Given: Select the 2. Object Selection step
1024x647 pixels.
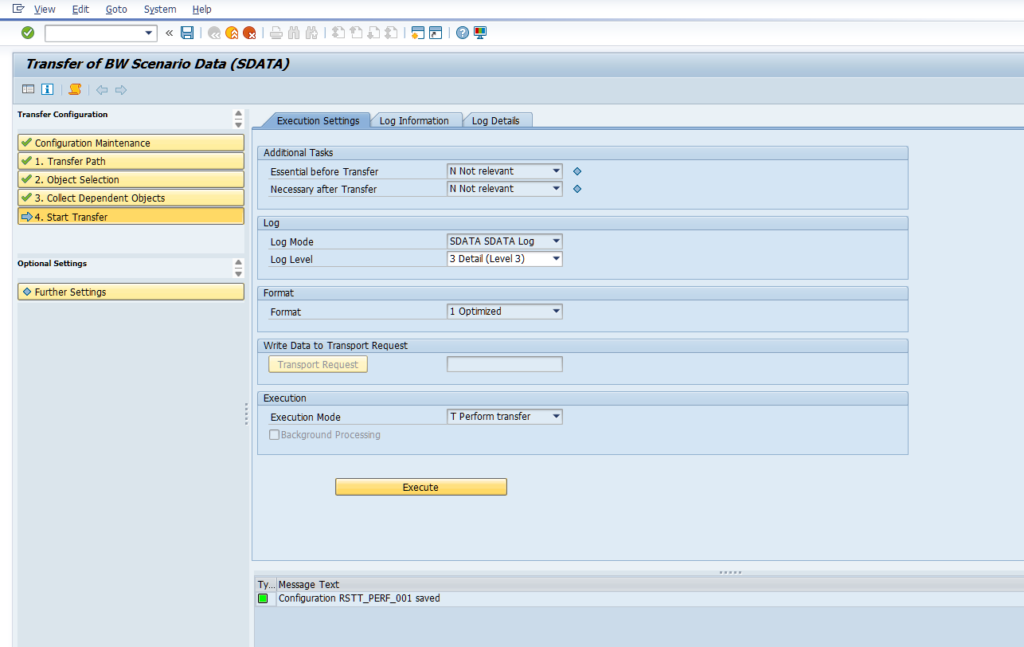Looking at the screenshot, I should pos(130,180).
